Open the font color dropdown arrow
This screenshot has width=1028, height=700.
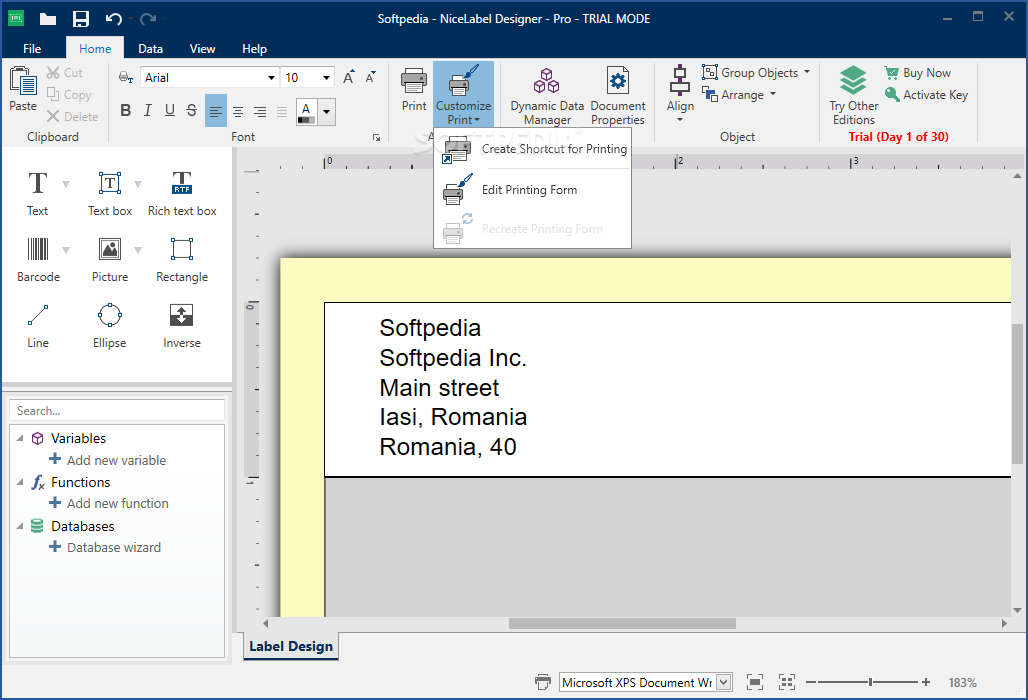(x=326, y=111)
